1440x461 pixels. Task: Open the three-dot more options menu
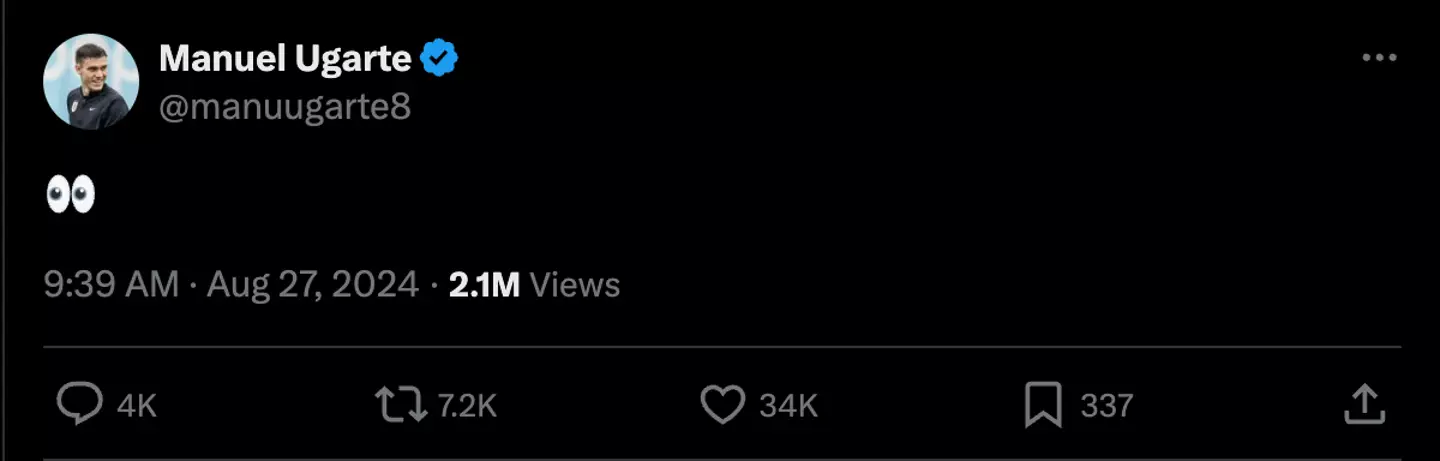click(x=1379, y=59)
